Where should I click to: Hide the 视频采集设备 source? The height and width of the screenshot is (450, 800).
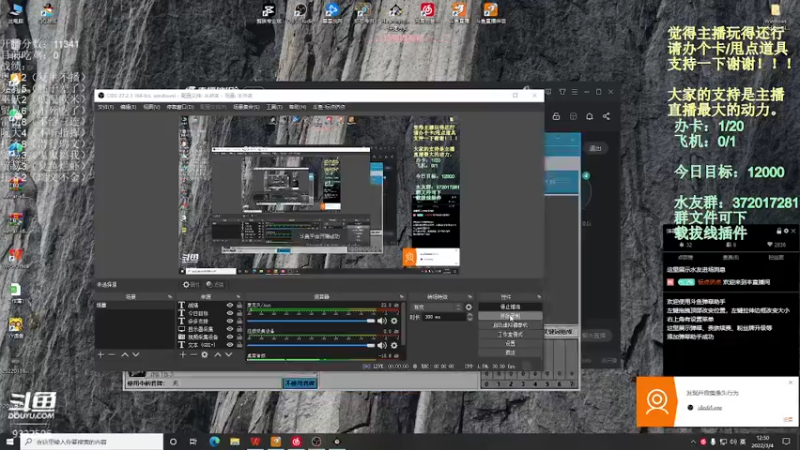click(x=230, y=337)
